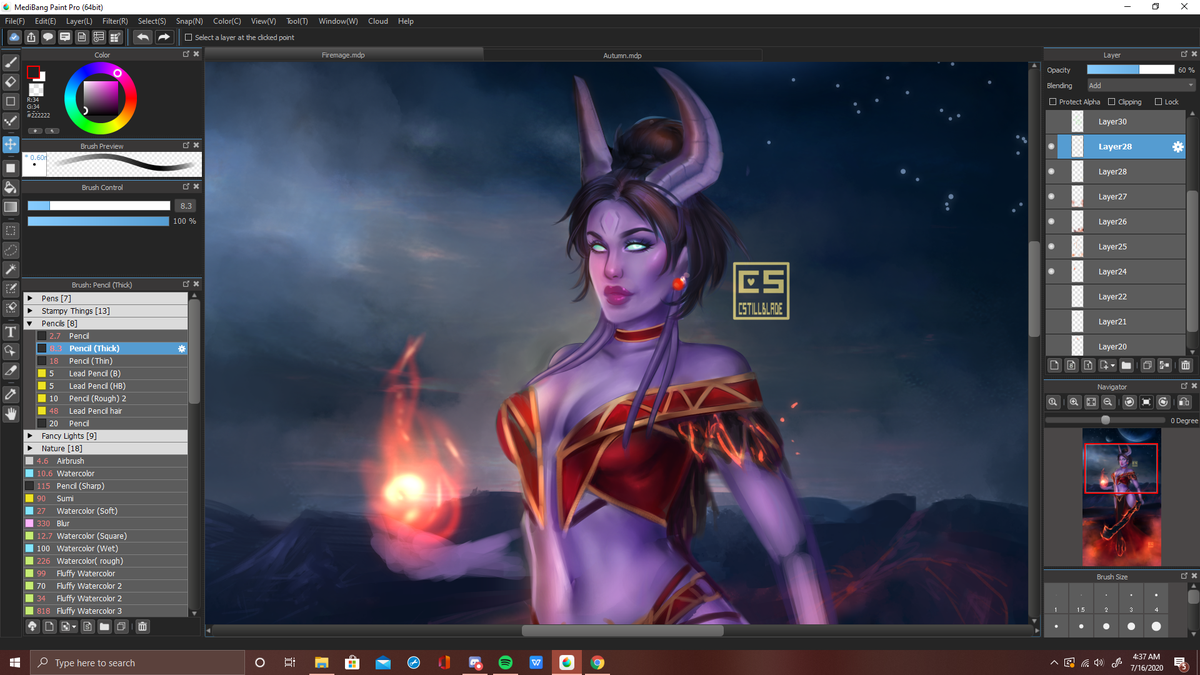Add layer folder in Layer panel
The image size is (1200, 675).
click(x=1126, y=366)
